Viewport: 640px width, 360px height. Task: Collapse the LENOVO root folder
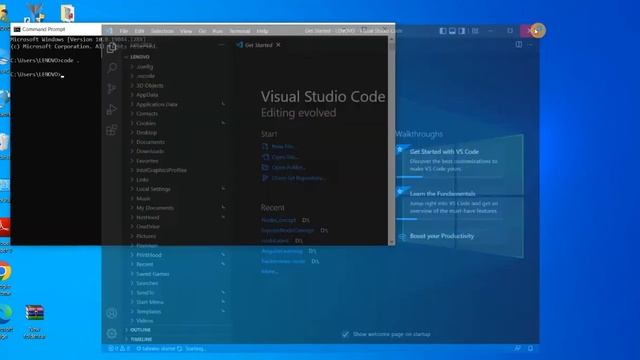(140, 57)
